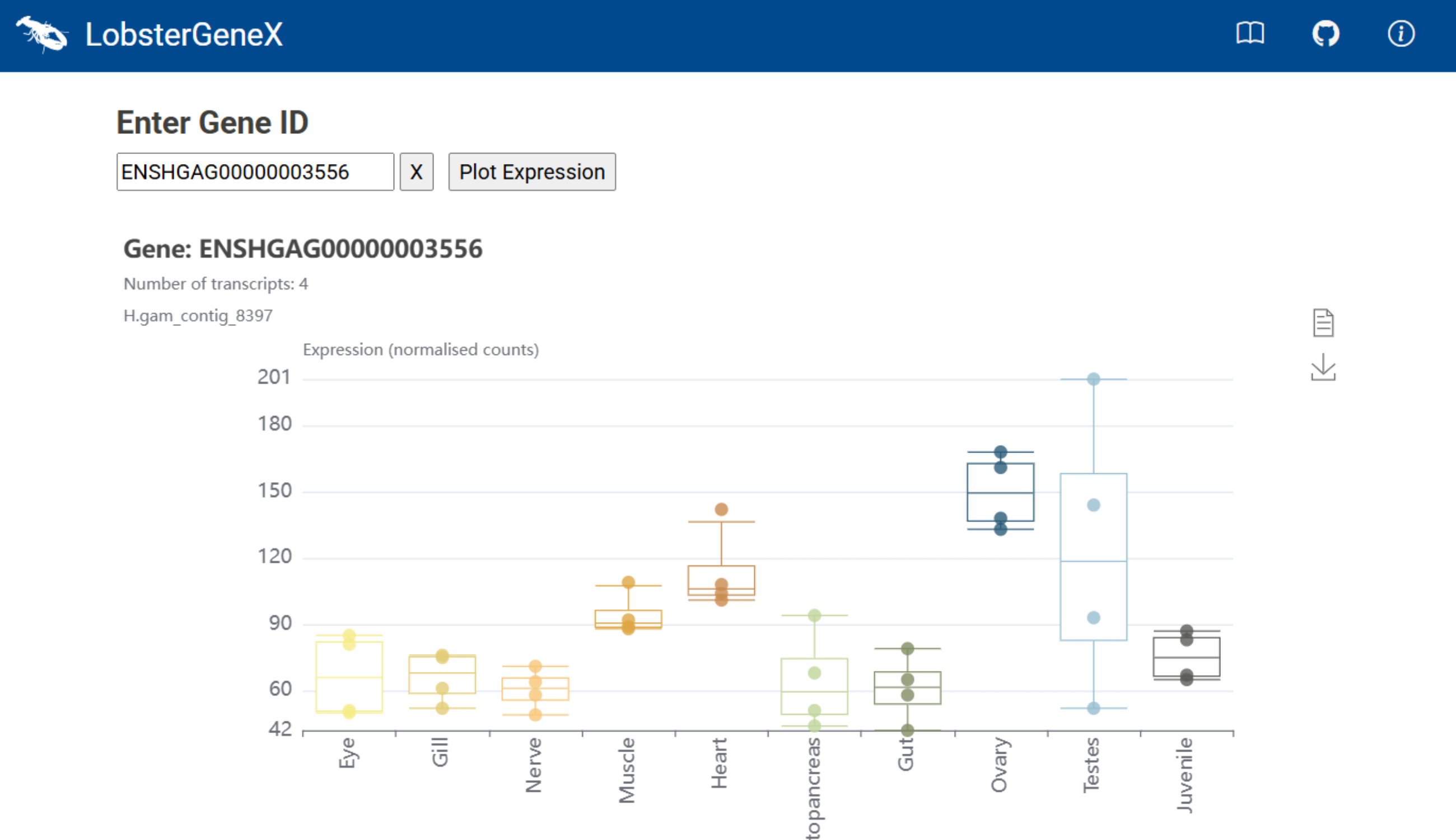Image resolution: width=1456 pixels, height=840 pixels.
Task: Open the GitHub repository icon
Action: 1326,34
